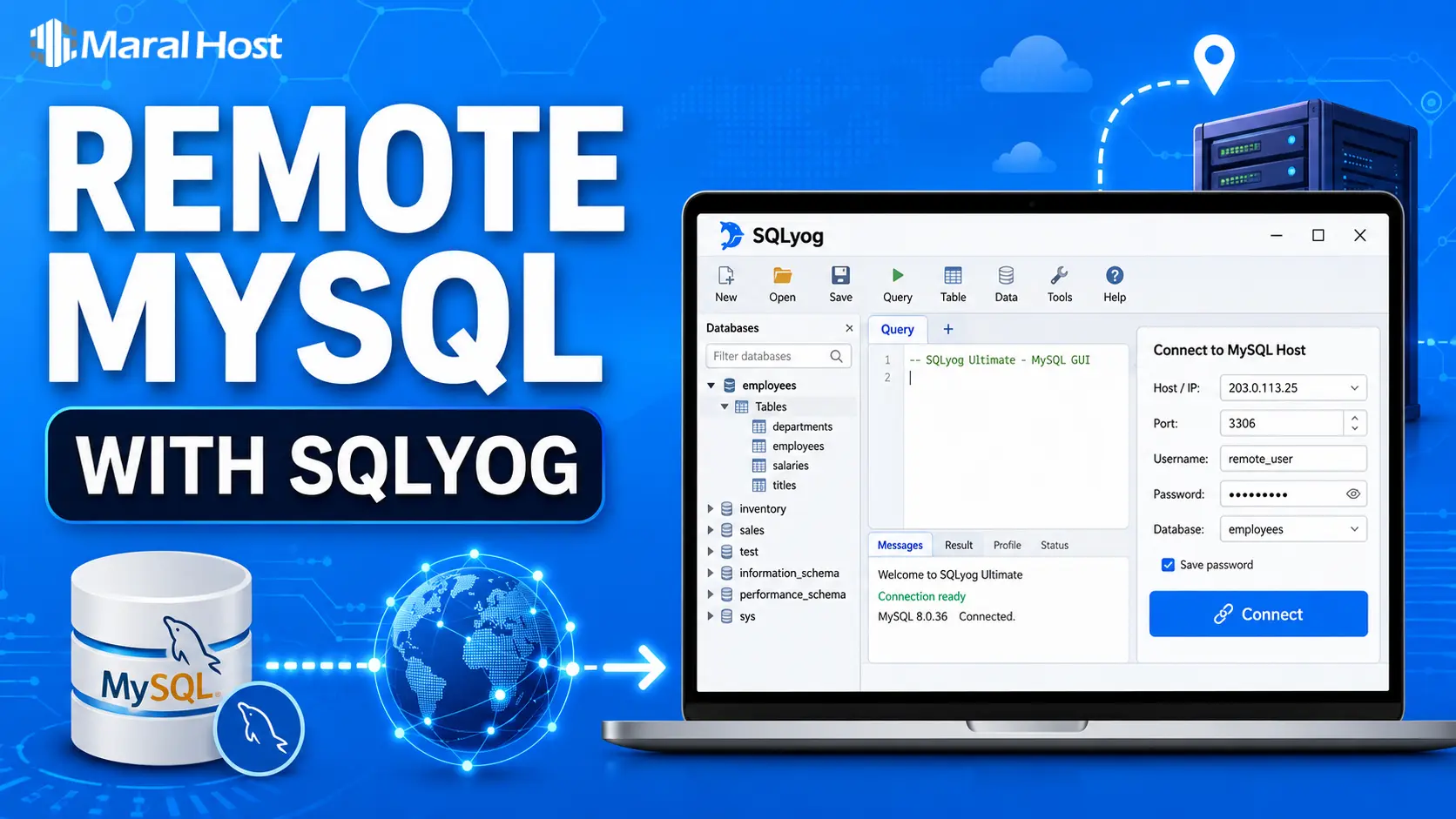Select the Tables folder grid icon
1456x819 pixels.
click(x=742, y=406)
